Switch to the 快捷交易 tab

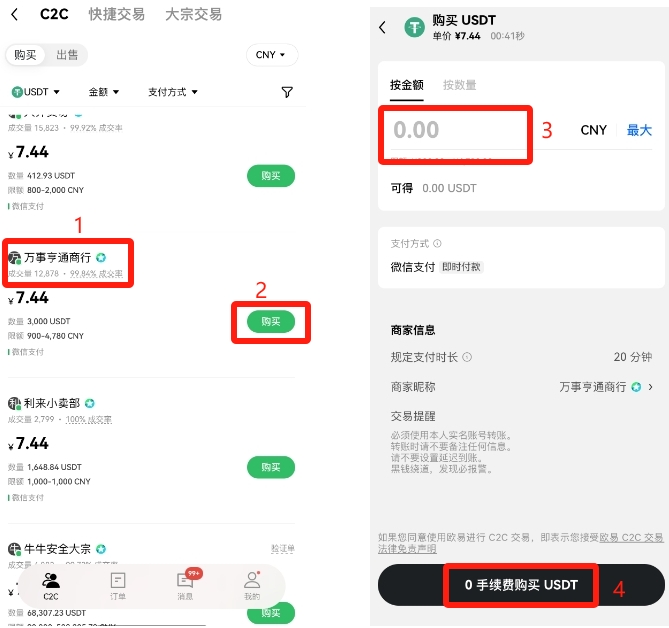[116, 15]
